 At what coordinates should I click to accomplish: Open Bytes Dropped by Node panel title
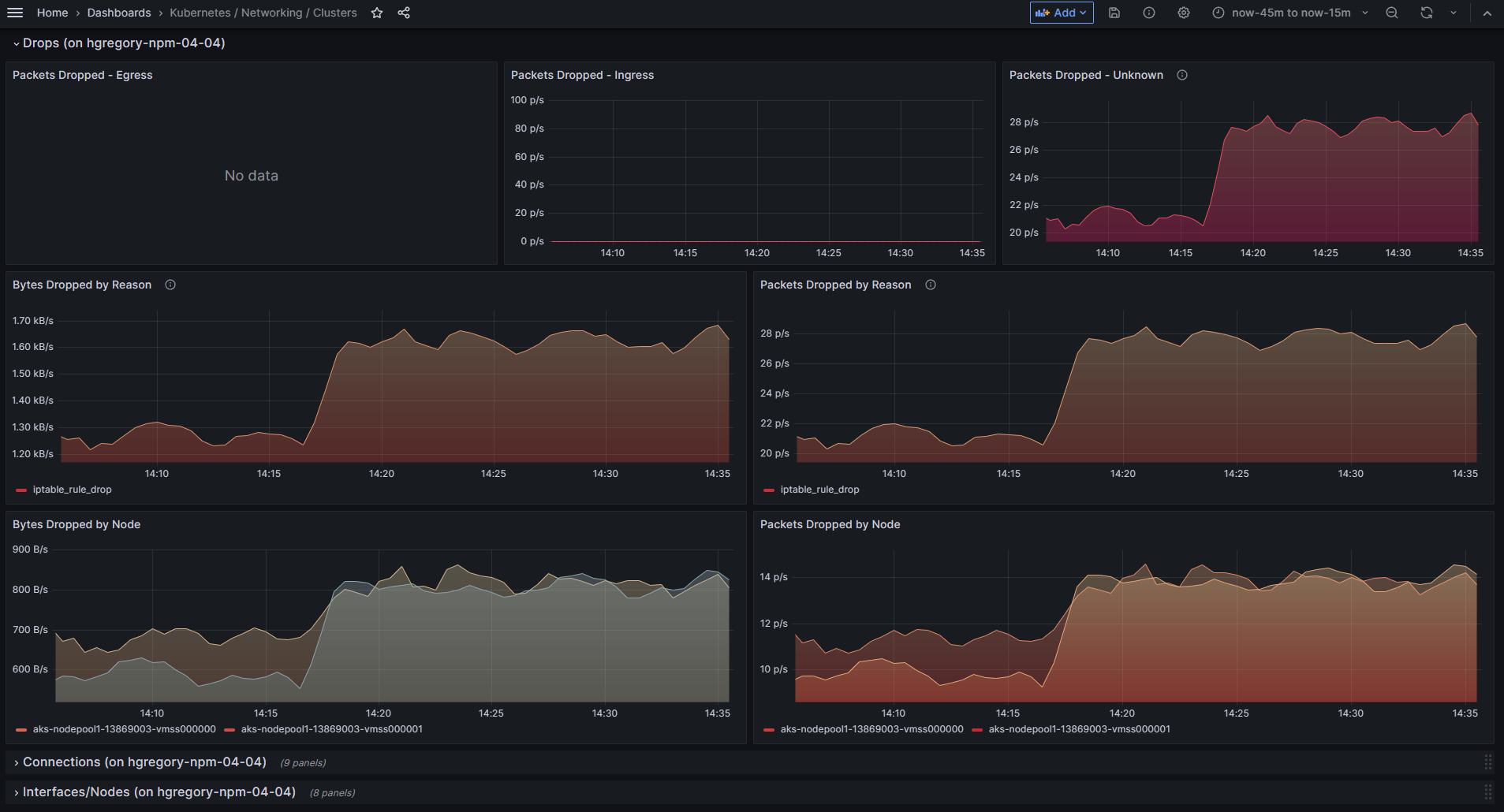[x=77, y=524]
